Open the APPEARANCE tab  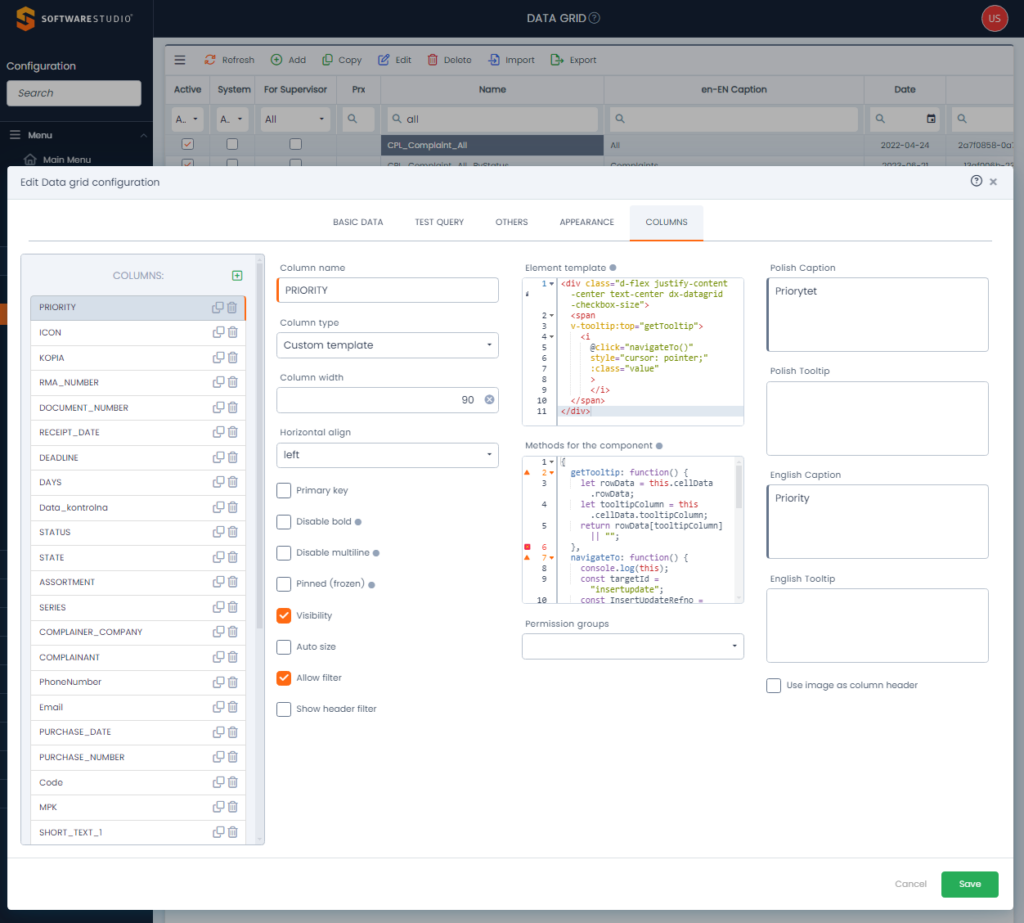point(587,222)
